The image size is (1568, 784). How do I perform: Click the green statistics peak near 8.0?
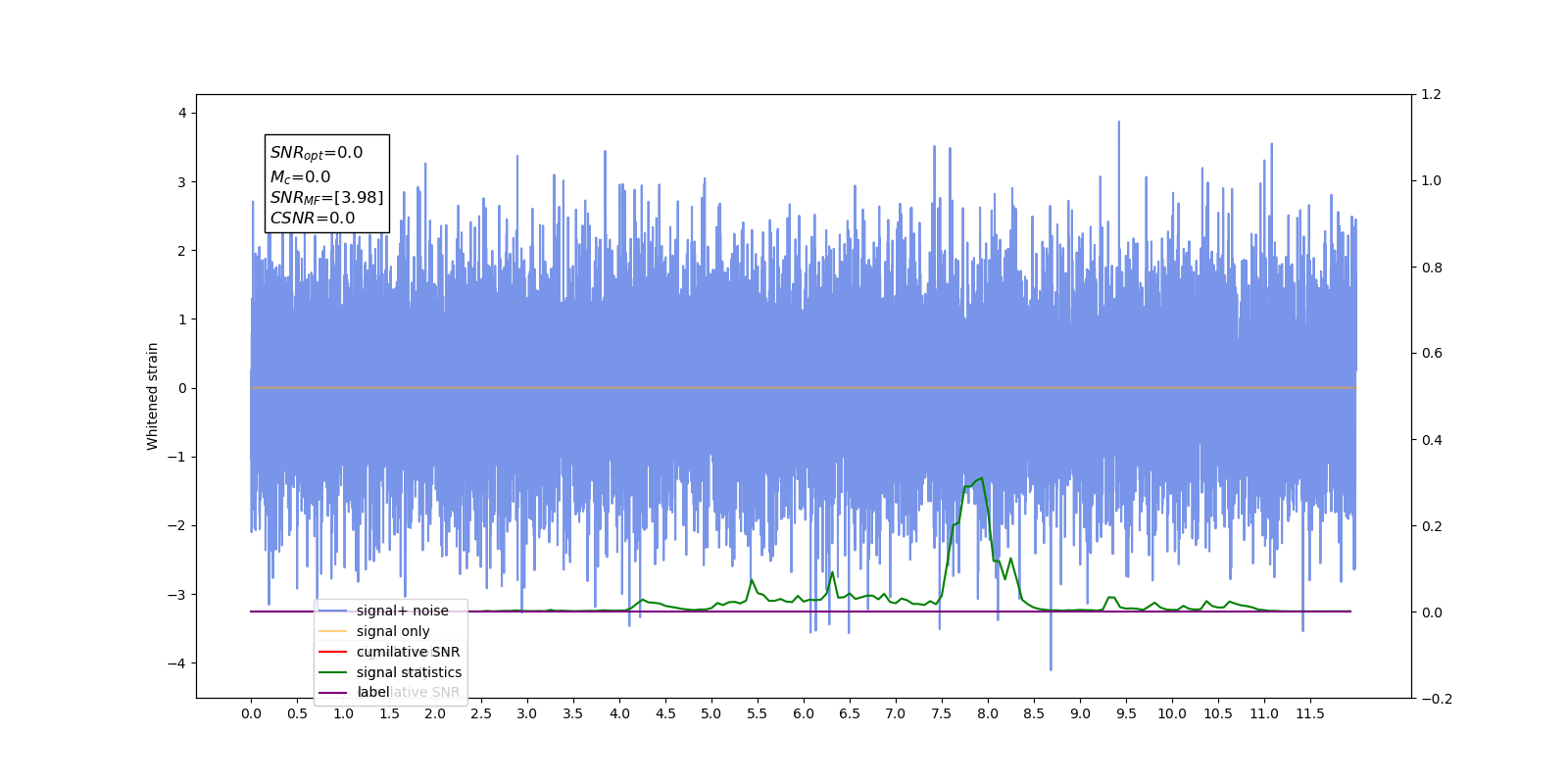tap(981, 478)
